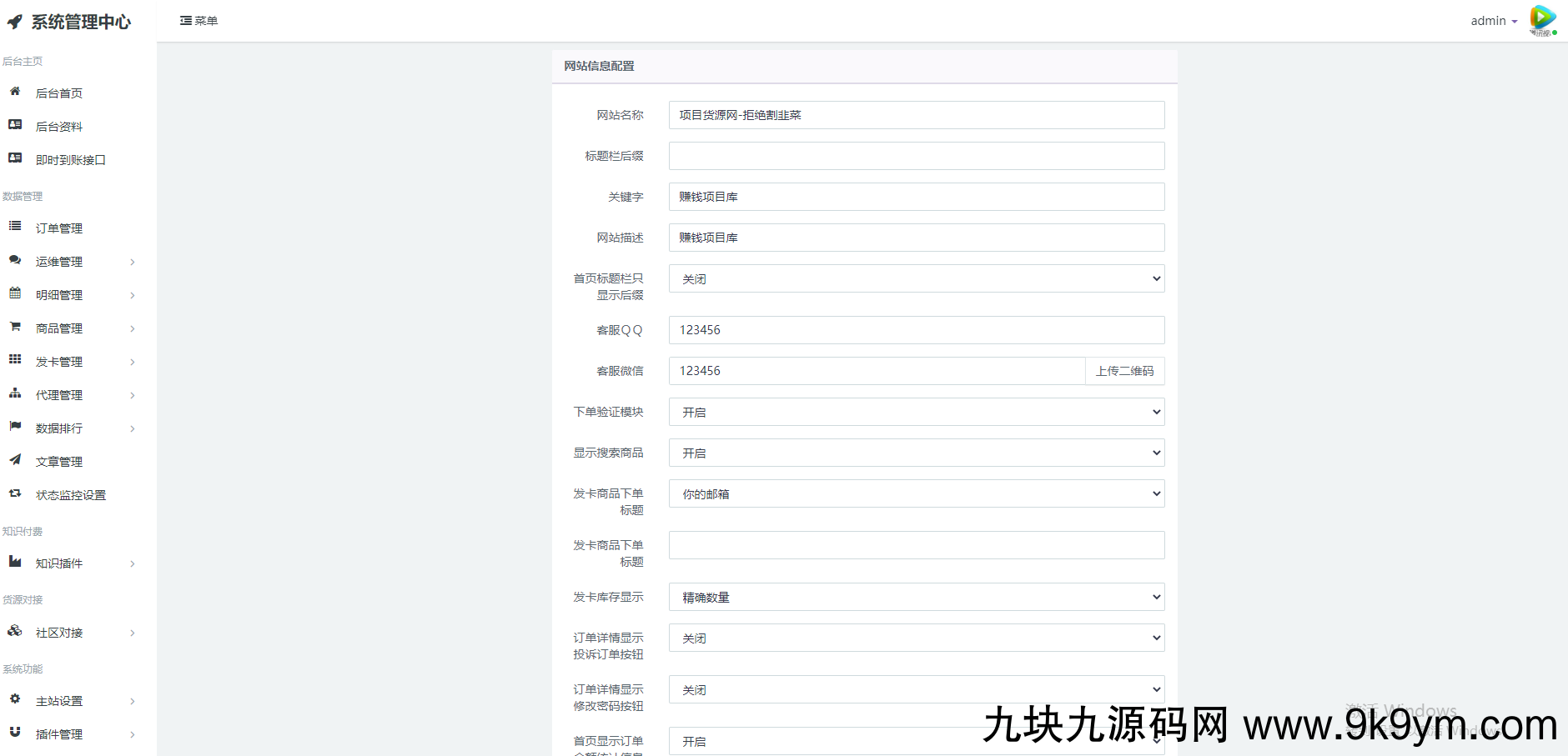This screenshot has height=756, width=1568.
Task: Open the 显示搜索商品 select box
Action: pyautogui.click(x=916, y=453)
